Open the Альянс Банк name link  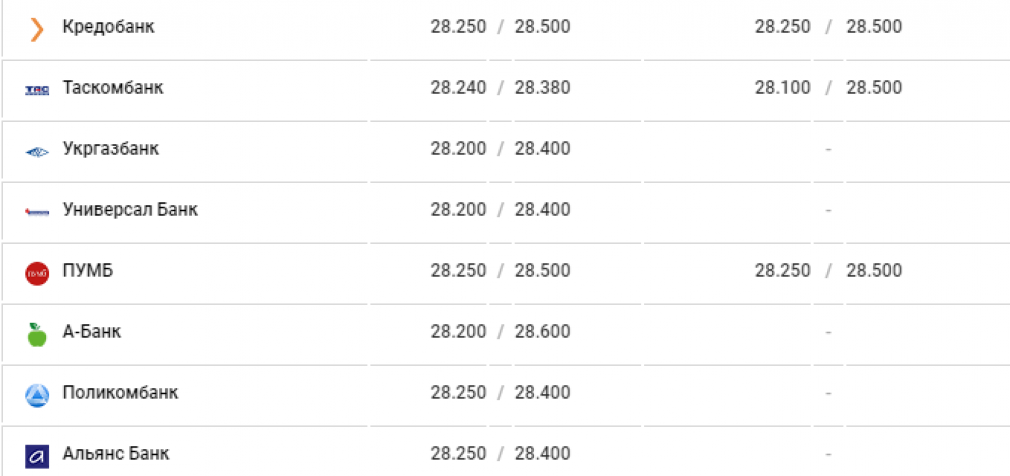116,453
